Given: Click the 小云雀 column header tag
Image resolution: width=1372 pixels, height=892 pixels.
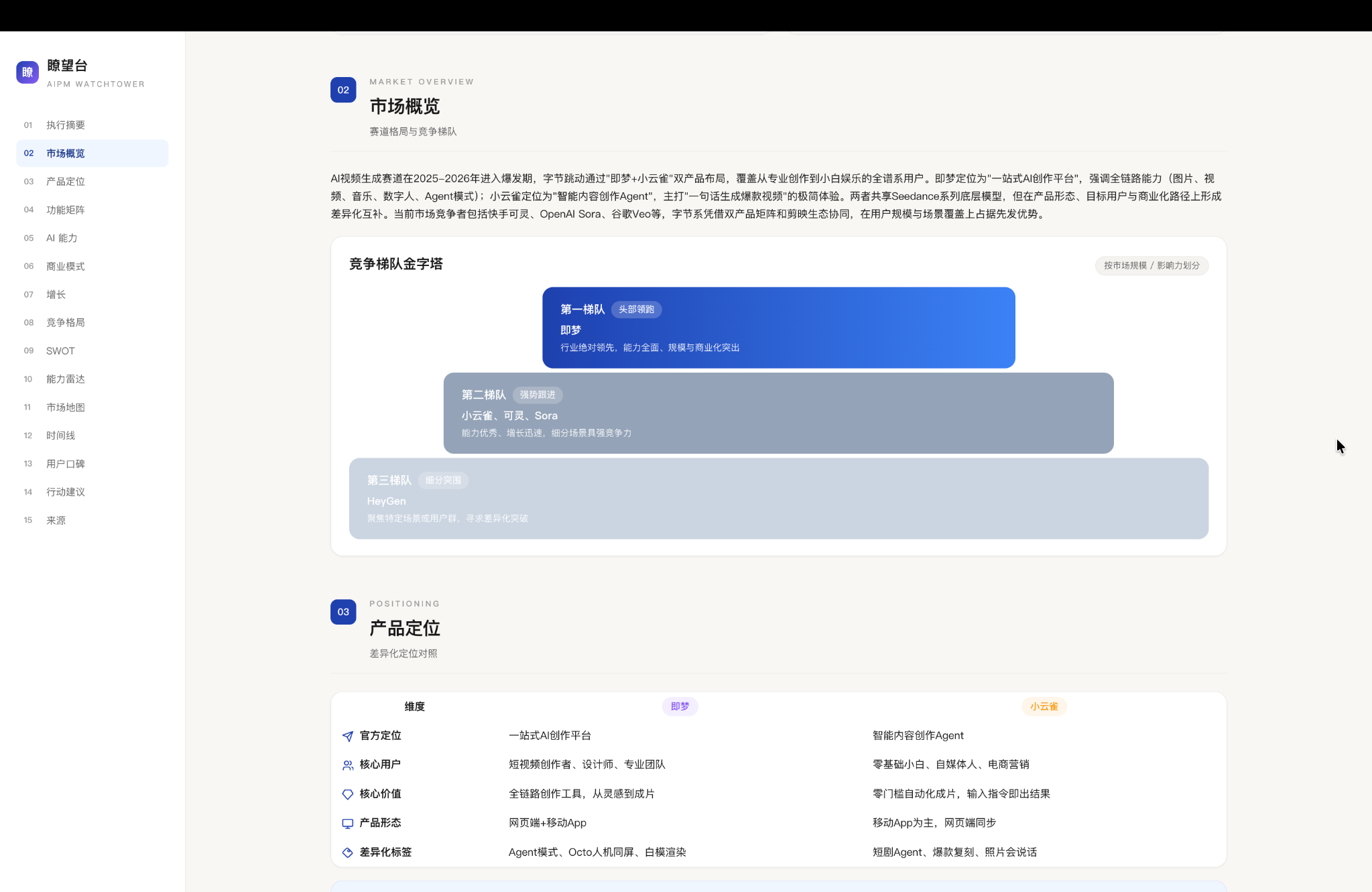Looking at the screenshot, I should [x=1044, y=706].
